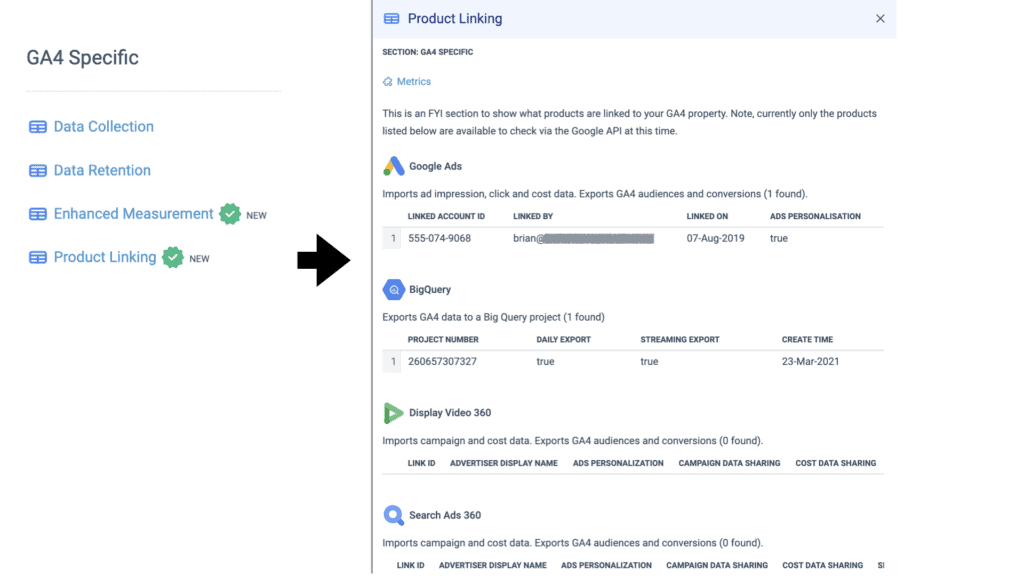Click the Link ID header under Display Video 360
This screenshot has width=1024, height=576.
[421, 463]
